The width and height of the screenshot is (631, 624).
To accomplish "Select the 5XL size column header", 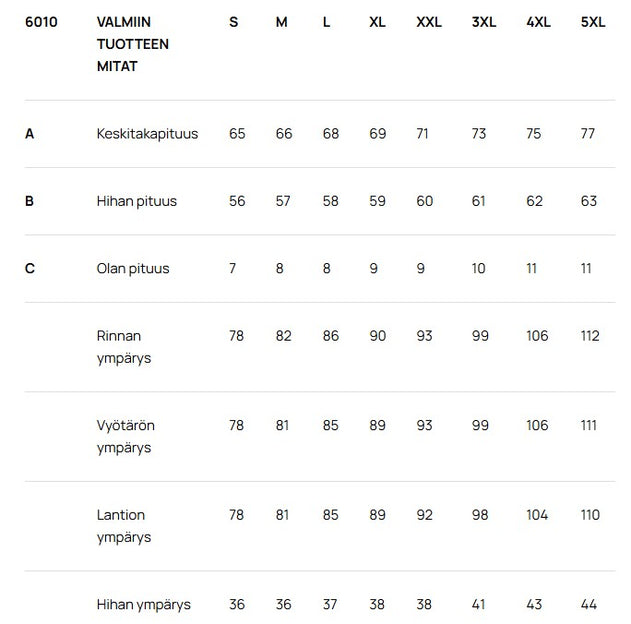I will point(593,22).
